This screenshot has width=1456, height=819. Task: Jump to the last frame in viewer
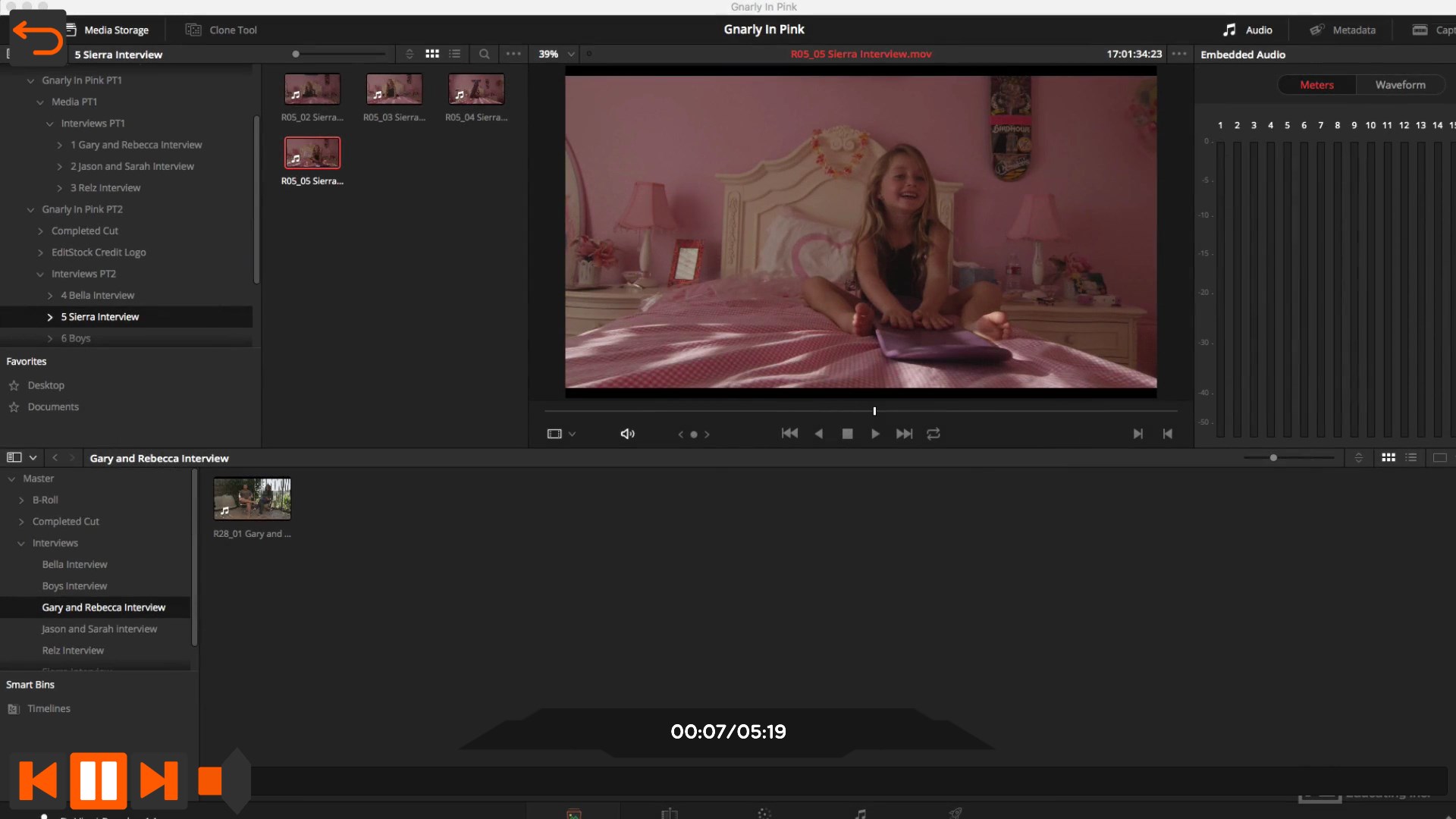[x=904, y=434]
